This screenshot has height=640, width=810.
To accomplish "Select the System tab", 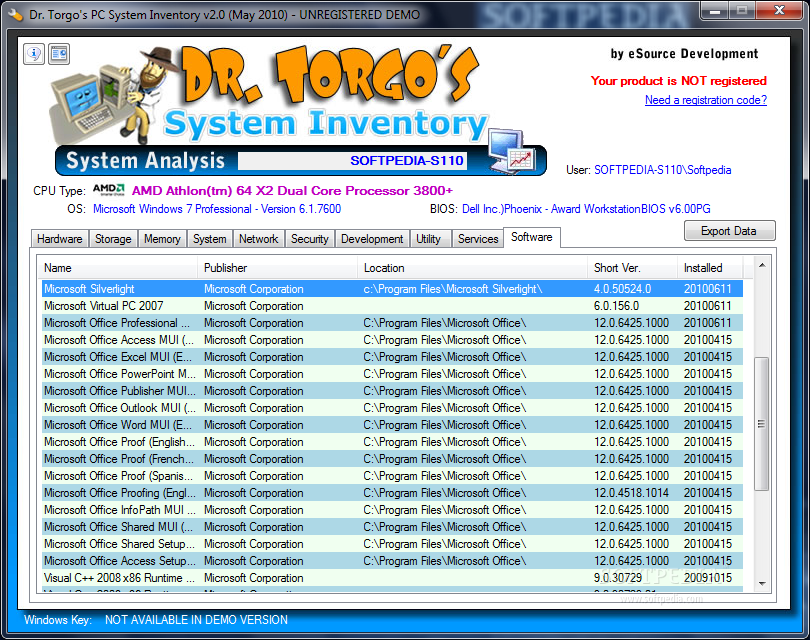I will (x=210, y=239).
